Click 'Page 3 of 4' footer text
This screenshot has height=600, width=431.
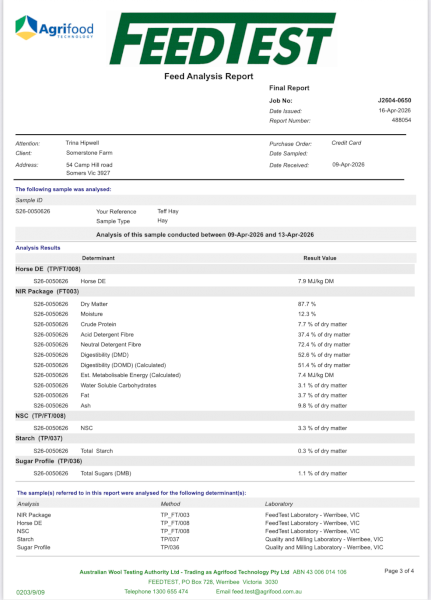(399, 571)
